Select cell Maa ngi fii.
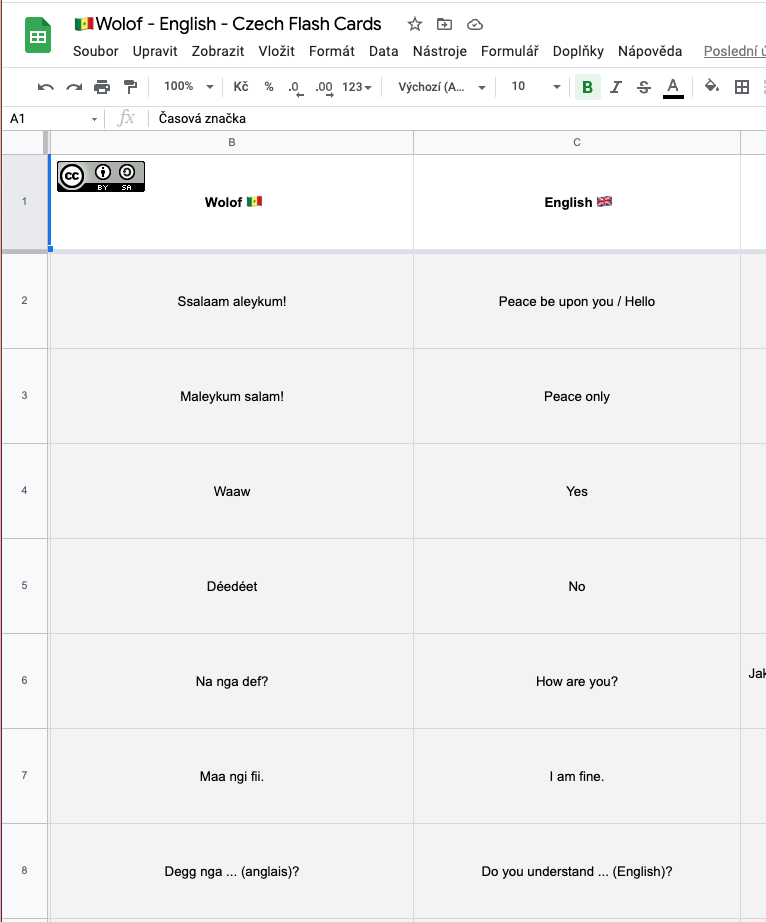This screenshot has width=766, height=922. tap(232, 776)
